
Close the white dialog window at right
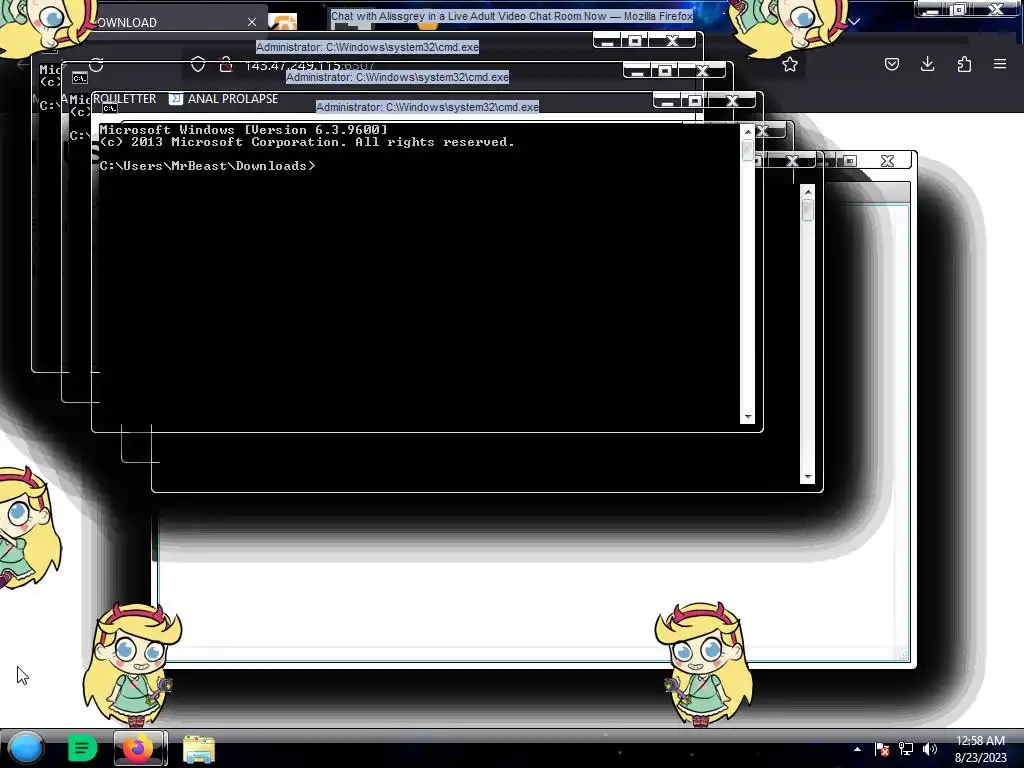point(887,161)
